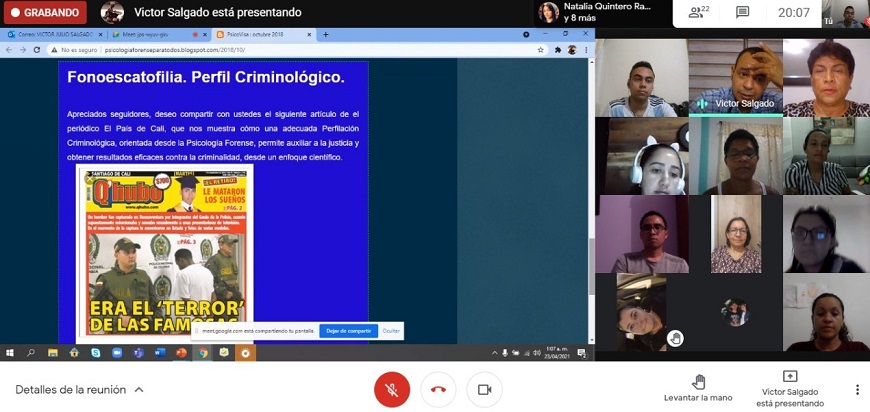
Task: Click the Q'hubo newspaper cover image
Action: 164,253
